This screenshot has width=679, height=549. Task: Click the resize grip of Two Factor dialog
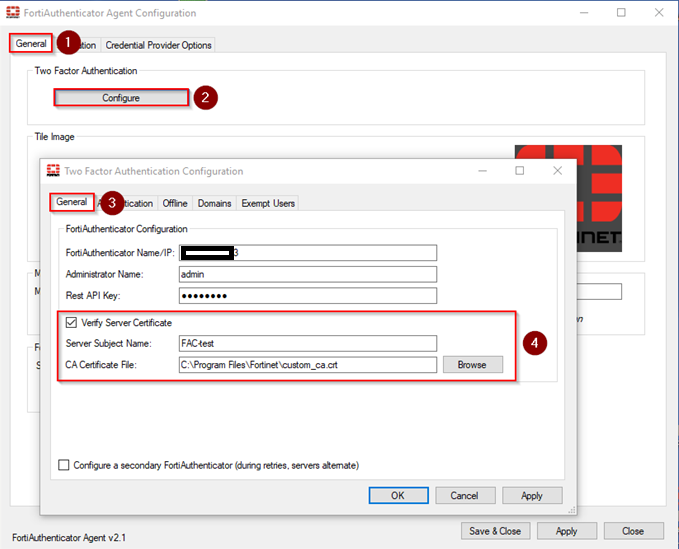572,510
